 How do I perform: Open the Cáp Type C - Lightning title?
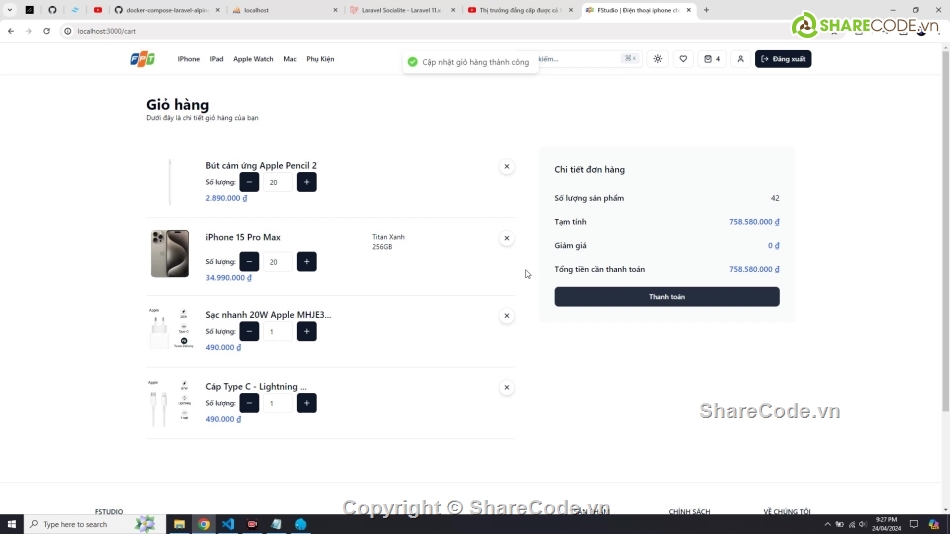(x=256, y=386)
